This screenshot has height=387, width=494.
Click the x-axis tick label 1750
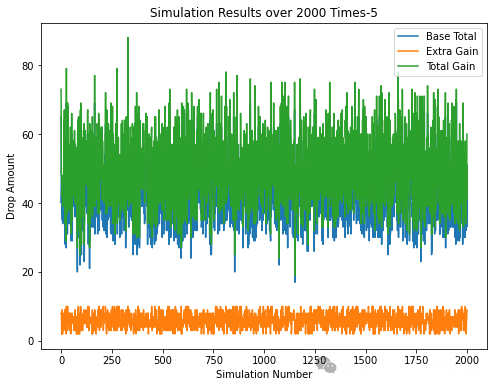click(416, 360)
